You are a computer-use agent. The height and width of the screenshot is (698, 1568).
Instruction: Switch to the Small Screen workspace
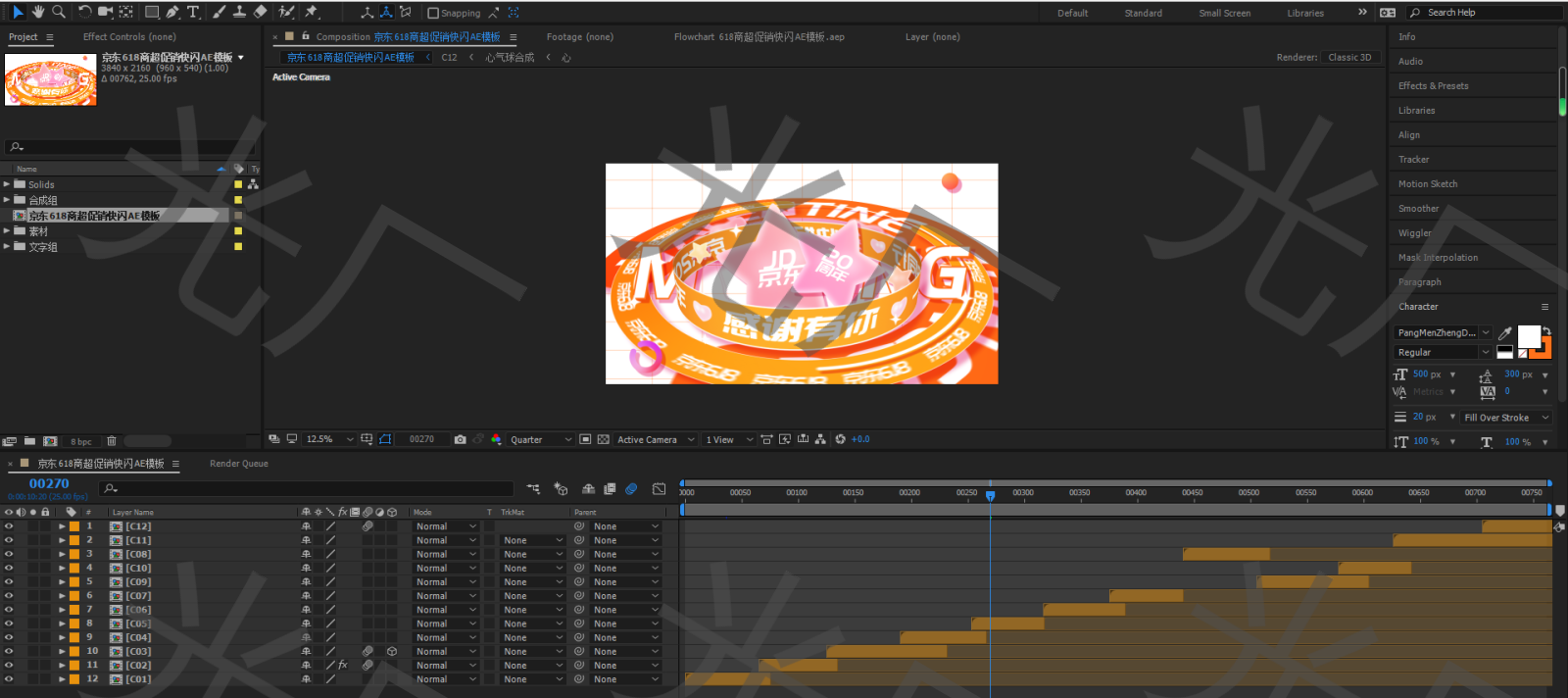[x=1224, y=13]
